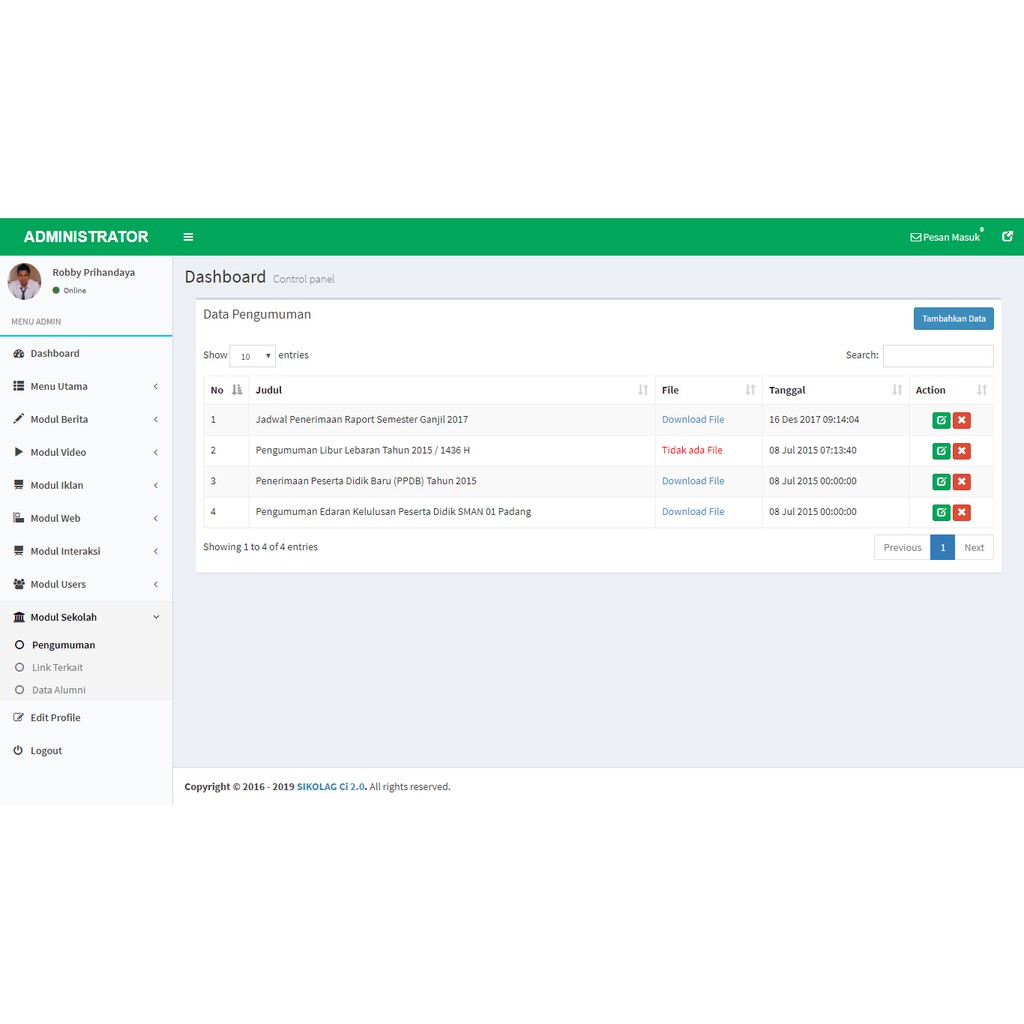
Task: Download file for Jadwal Penerimaan Raport
Action: click(693, 419)
